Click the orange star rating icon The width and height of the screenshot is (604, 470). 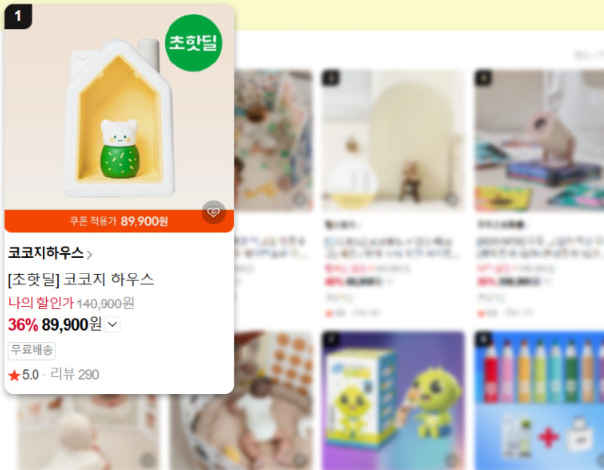[x=14, y=375]
